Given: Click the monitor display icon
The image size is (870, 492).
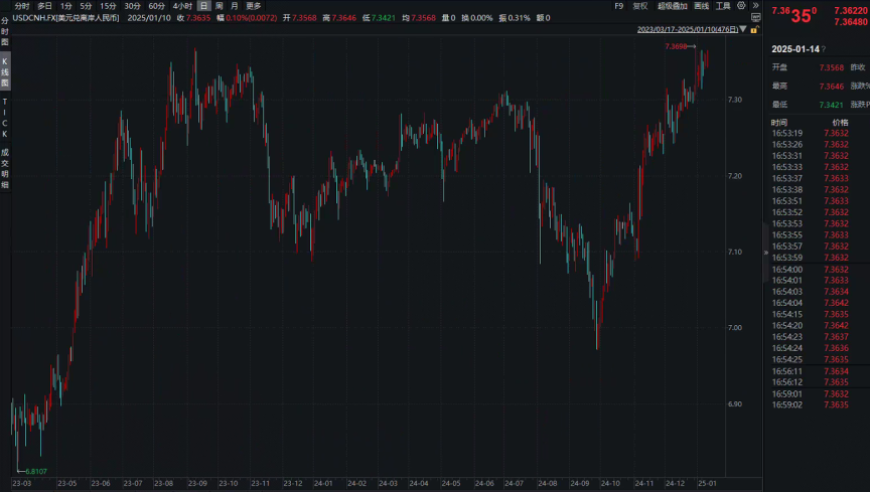Looking at the screenshot, I should pyautogui.click(x=756, y=18).
